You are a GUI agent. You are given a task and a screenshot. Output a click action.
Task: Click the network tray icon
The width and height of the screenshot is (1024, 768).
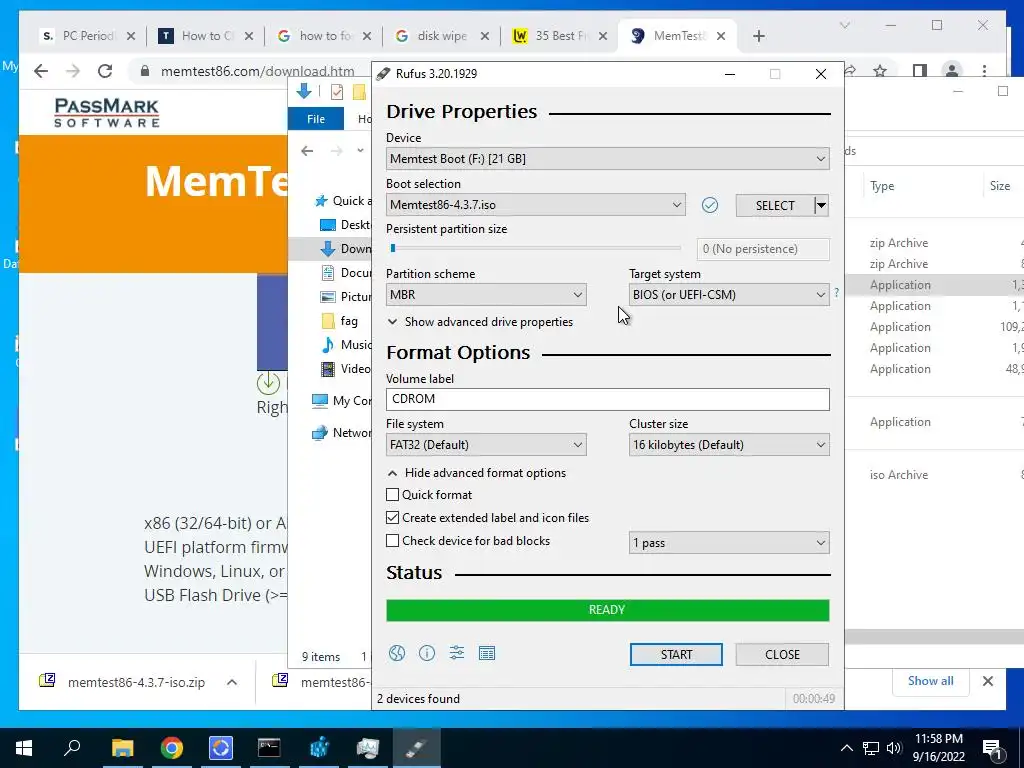[x=871, y=748]
